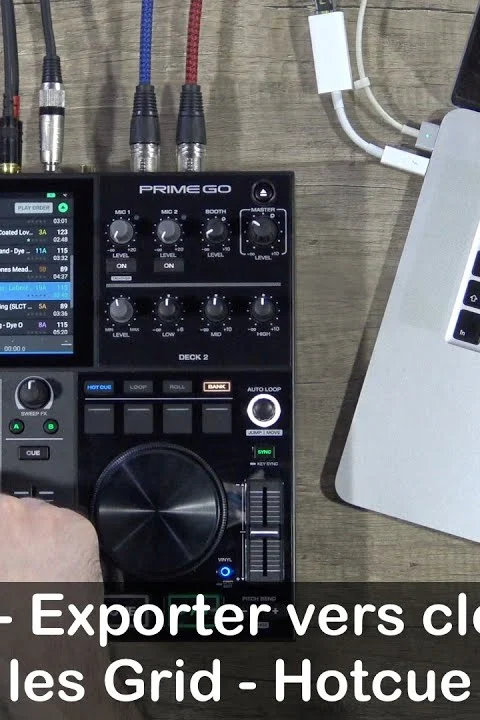Tap the Deck 2 pitch fader

click(x=265, y=533)
